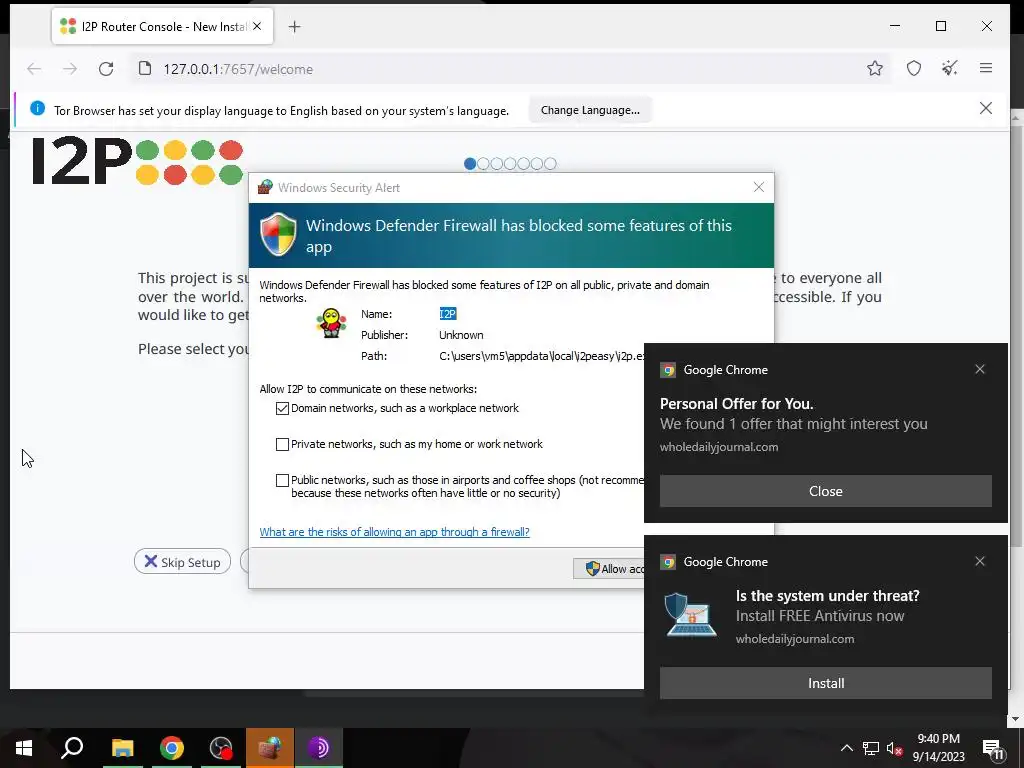The image size is (1024, 768).
Task: Click the New Identity broom icon
Action: (950, 68)
